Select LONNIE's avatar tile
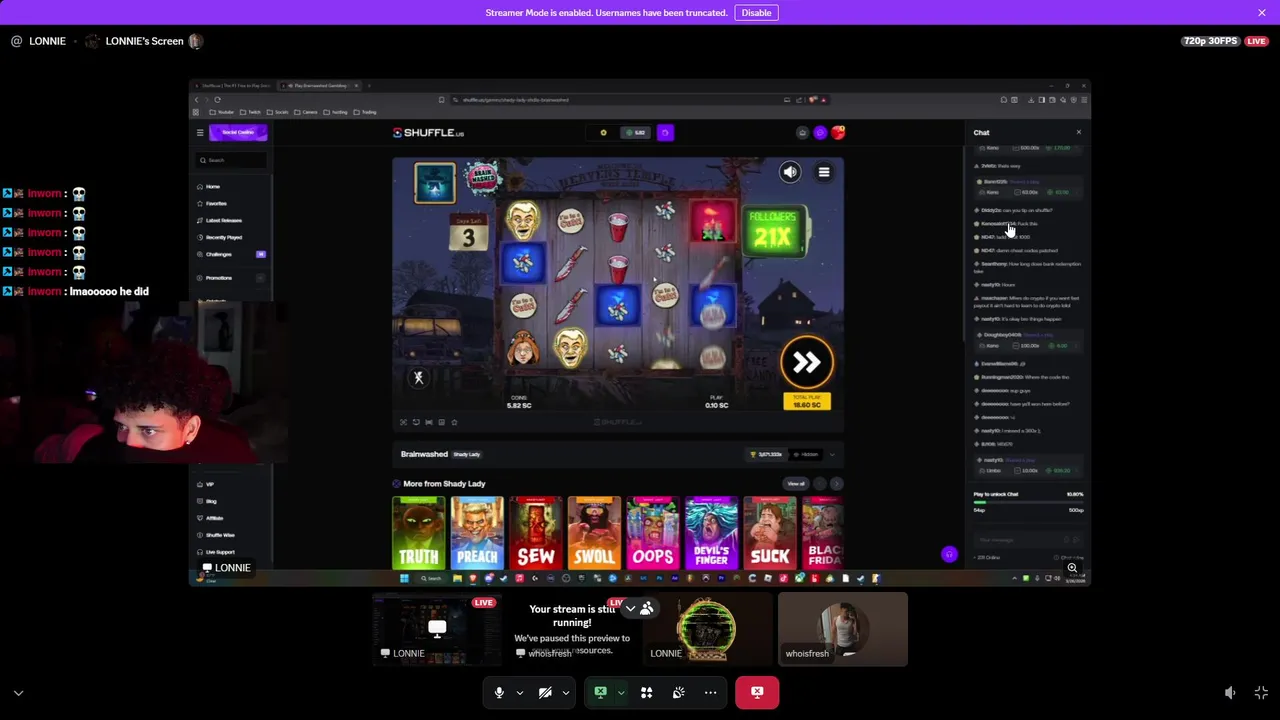This screenshot has height=720, width=1280. pyautogui.click(x=707, y=629)
